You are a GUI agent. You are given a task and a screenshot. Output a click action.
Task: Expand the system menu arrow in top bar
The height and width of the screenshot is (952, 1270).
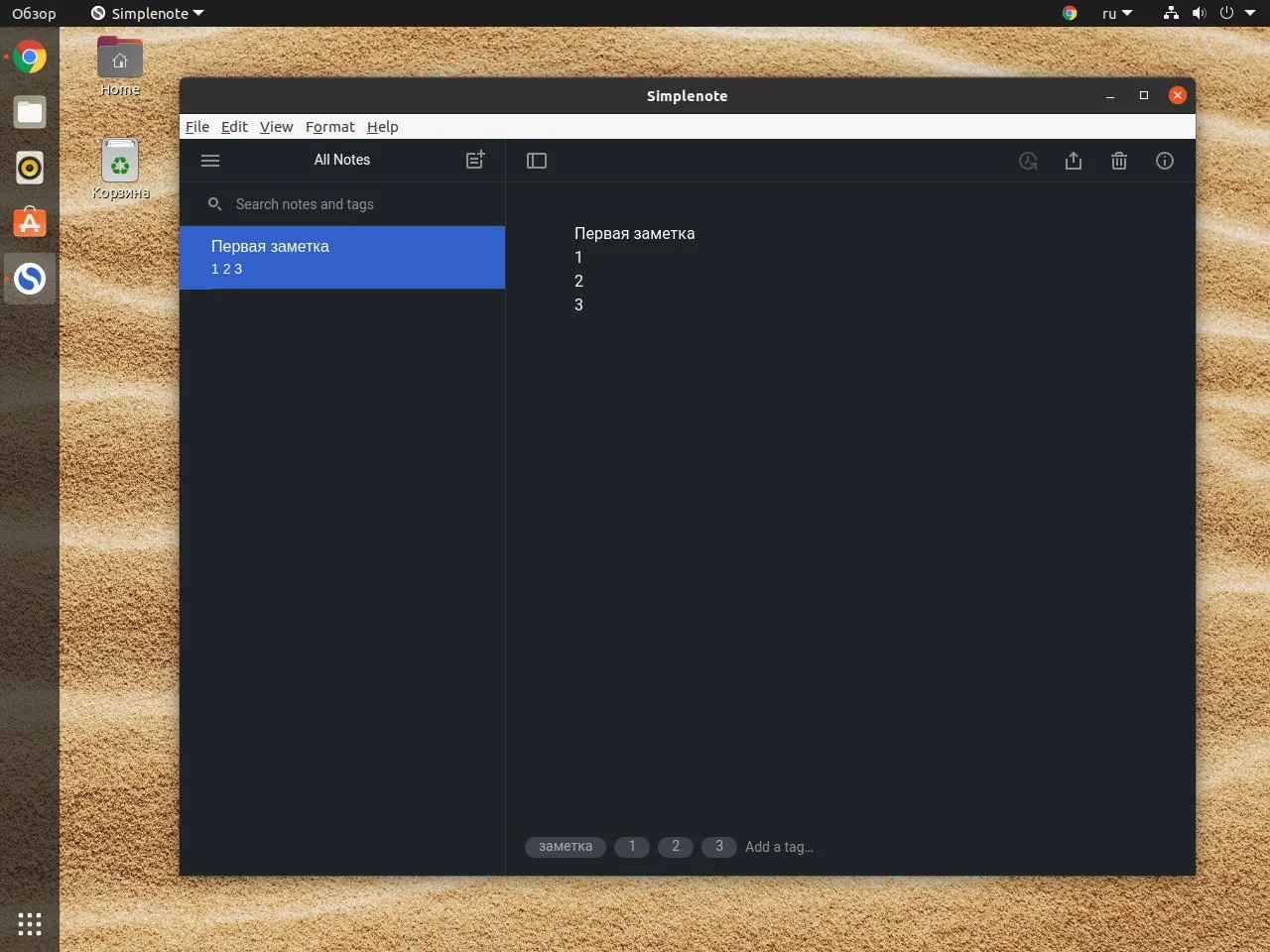point(1250,14)
